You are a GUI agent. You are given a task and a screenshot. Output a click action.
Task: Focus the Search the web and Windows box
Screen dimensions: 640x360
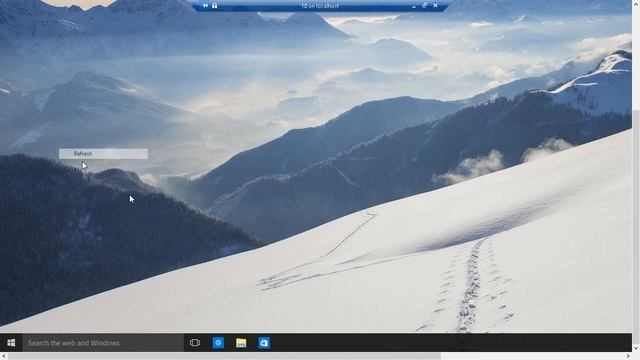point(103,343)
